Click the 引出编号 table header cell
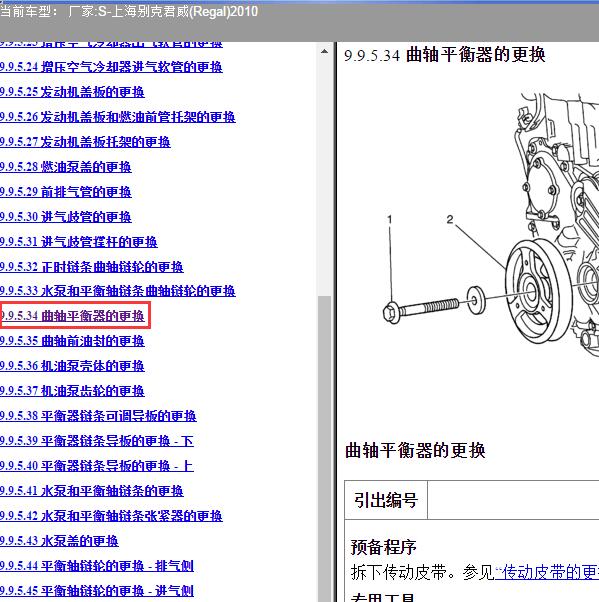This screenshot has height=602, width=599. (386, 500)
